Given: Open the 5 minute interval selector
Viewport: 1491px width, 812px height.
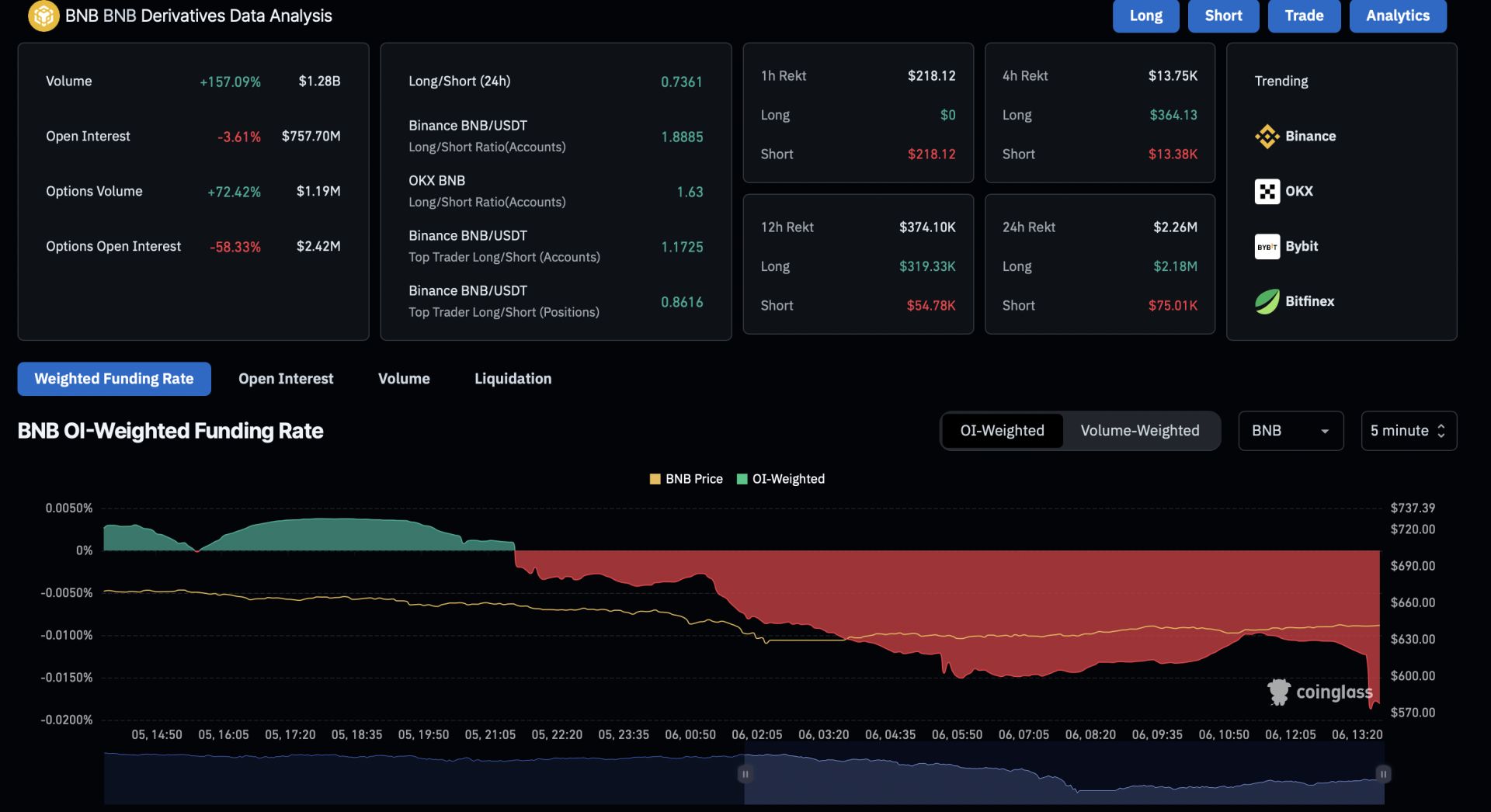Looking at the screenshot, I should tap(1408, 431).
